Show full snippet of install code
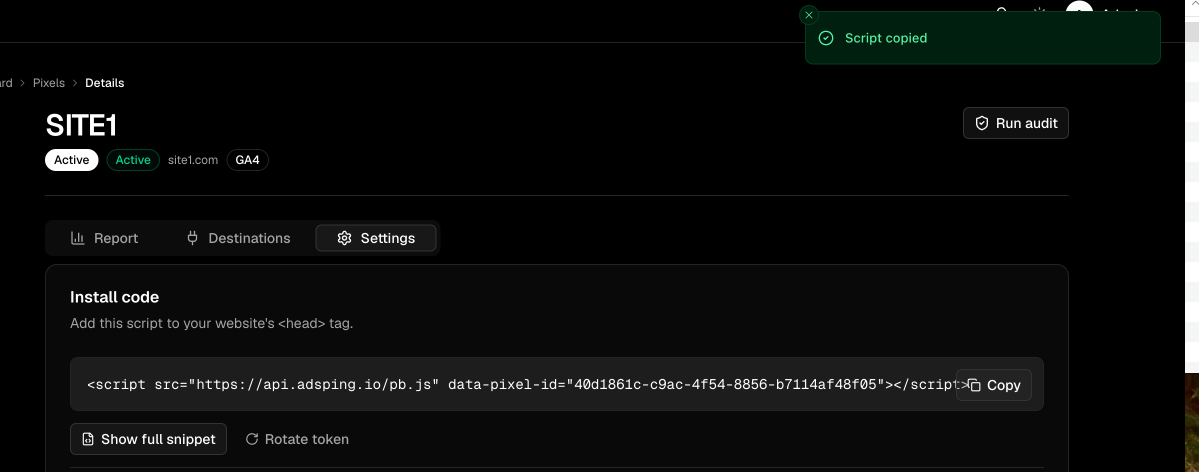The height and width of the screenshot is (472, 1199). click(148, 439)
